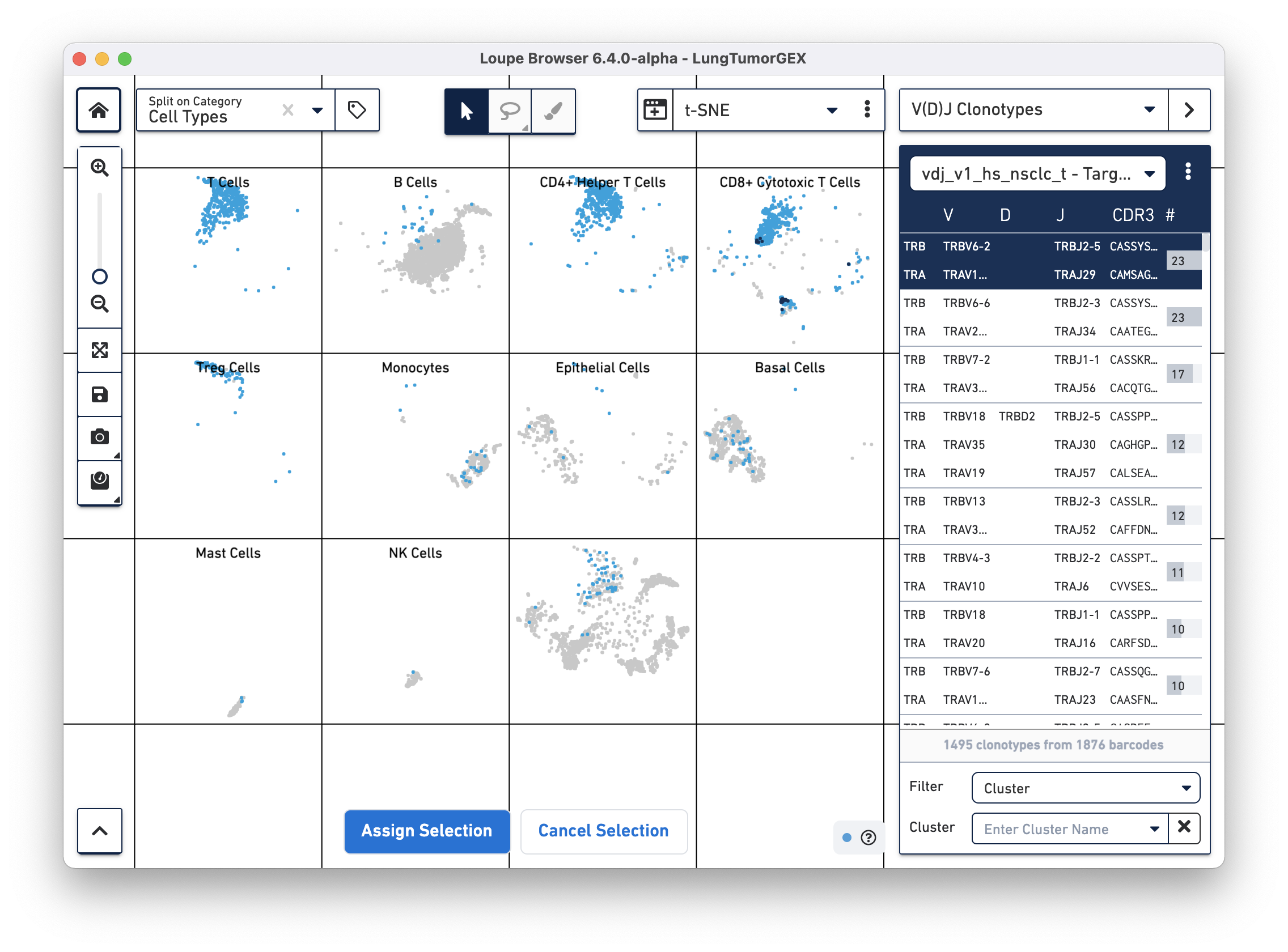The image size is (1288, 952).
Task: Open the Filter Cluster dropdown
Action: click(1085, 788)
